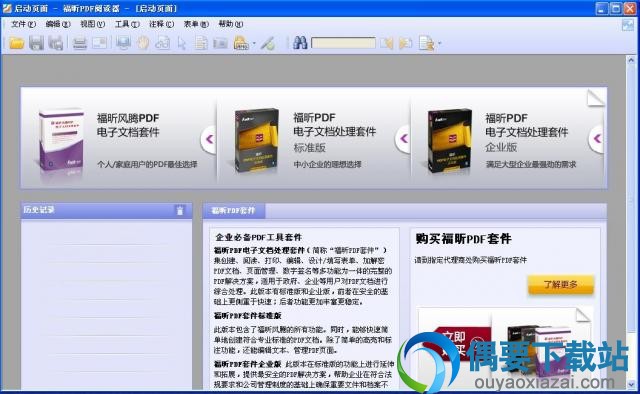Viewport: 640px width, 394px height.
Task: Click the search options document icon
Action: click(427, 42)
